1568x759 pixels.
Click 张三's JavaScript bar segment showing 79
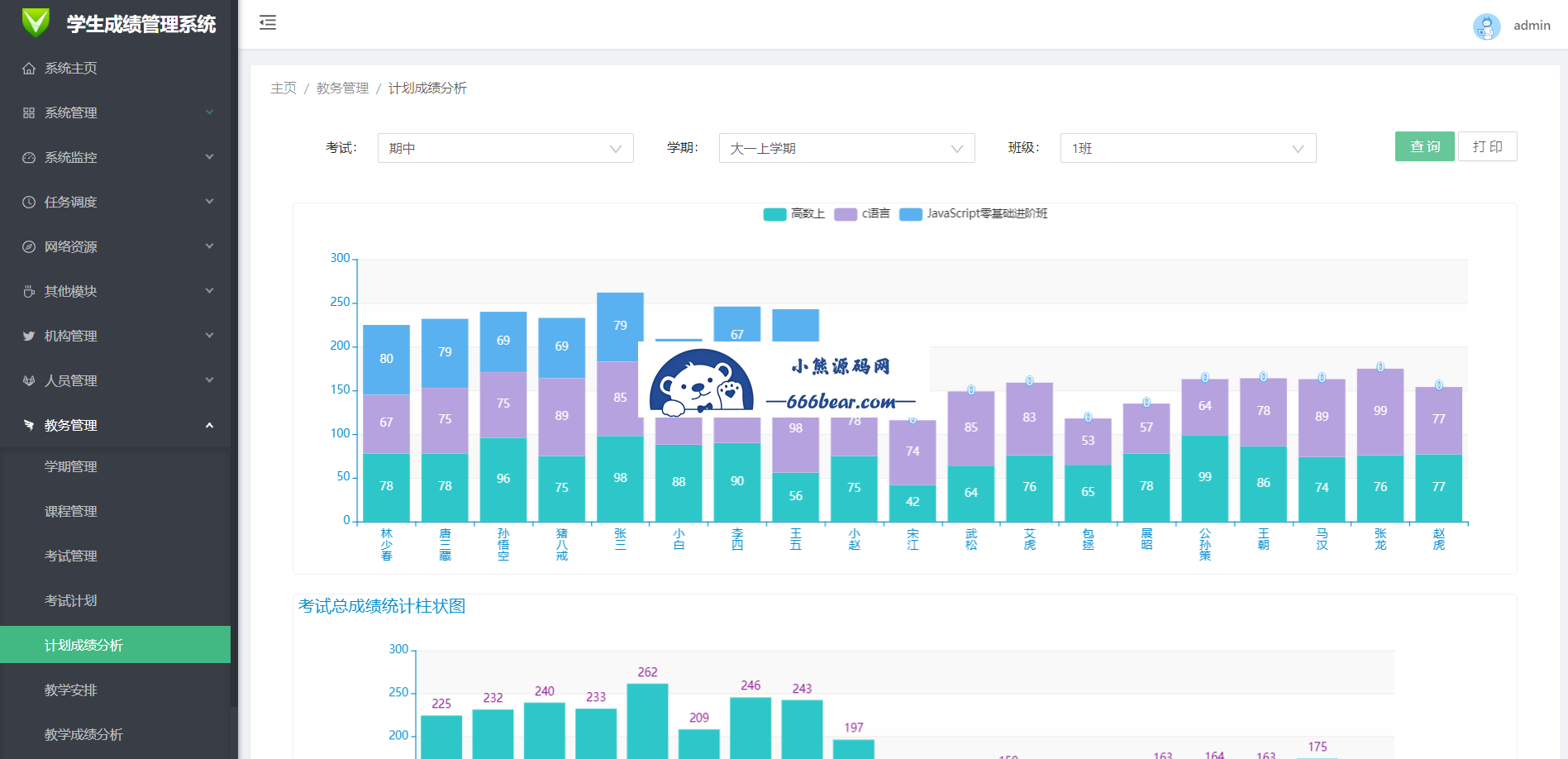pyautogui.click(x=620, y=327)
